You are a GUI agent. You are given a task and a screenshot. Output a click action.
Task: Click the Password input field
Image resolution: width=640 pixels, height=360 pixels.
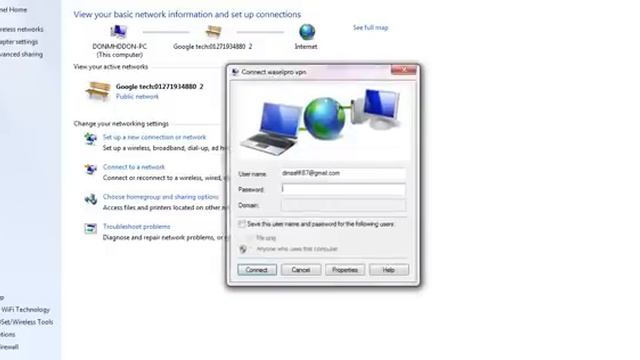click(343, 189)
